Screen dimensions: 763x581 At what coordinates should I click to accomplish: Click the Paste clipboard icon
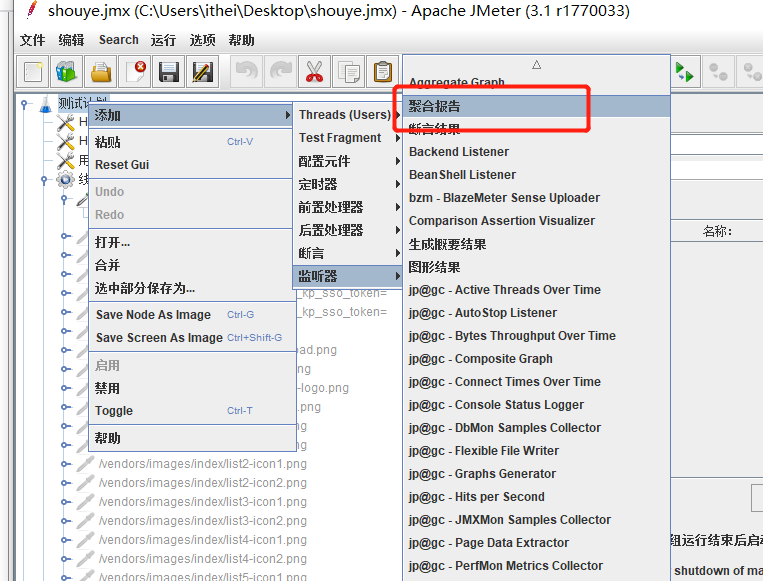(x=382, y=72)
